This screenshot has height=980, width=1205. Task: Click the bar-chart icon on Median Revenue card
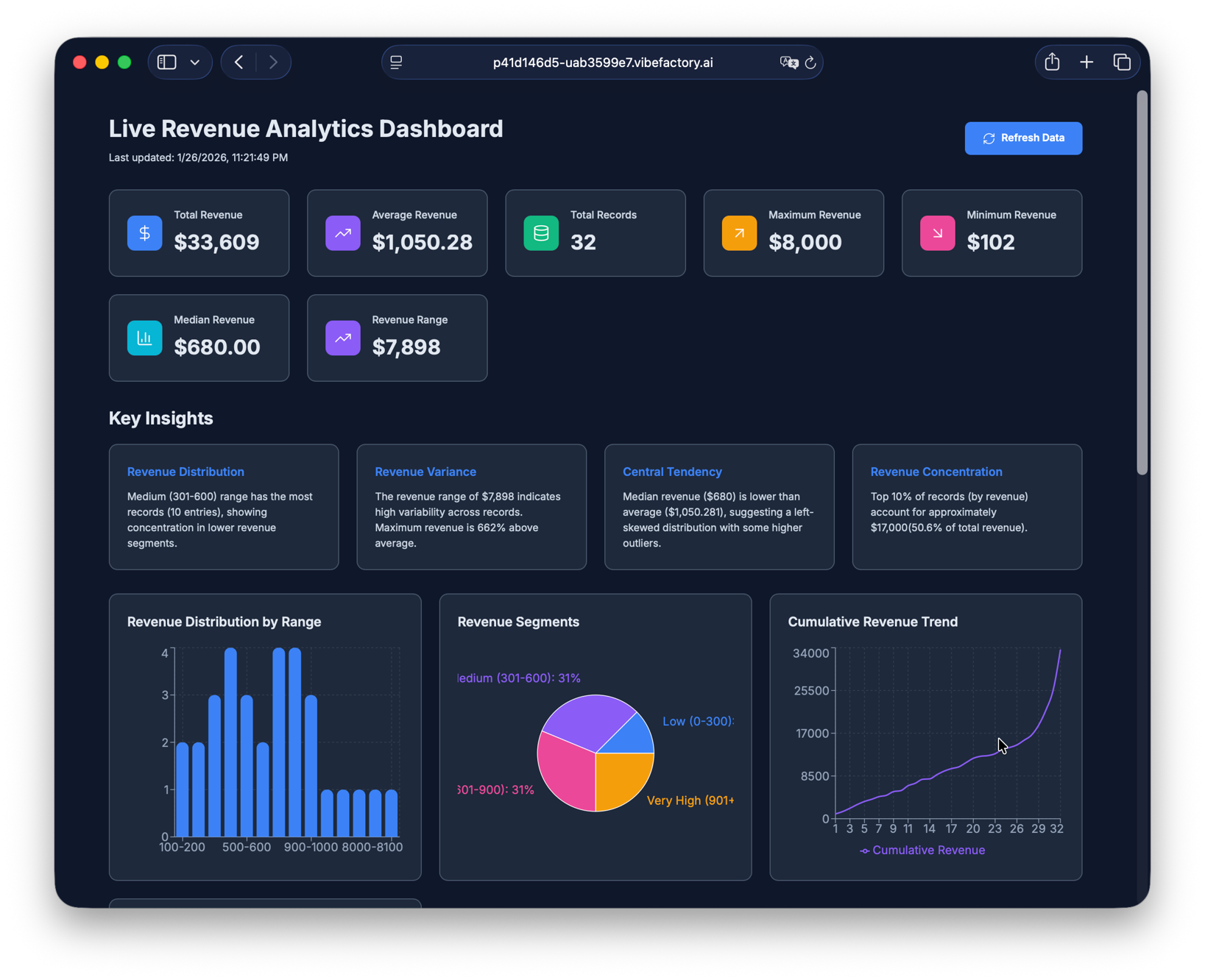(144, 338)
